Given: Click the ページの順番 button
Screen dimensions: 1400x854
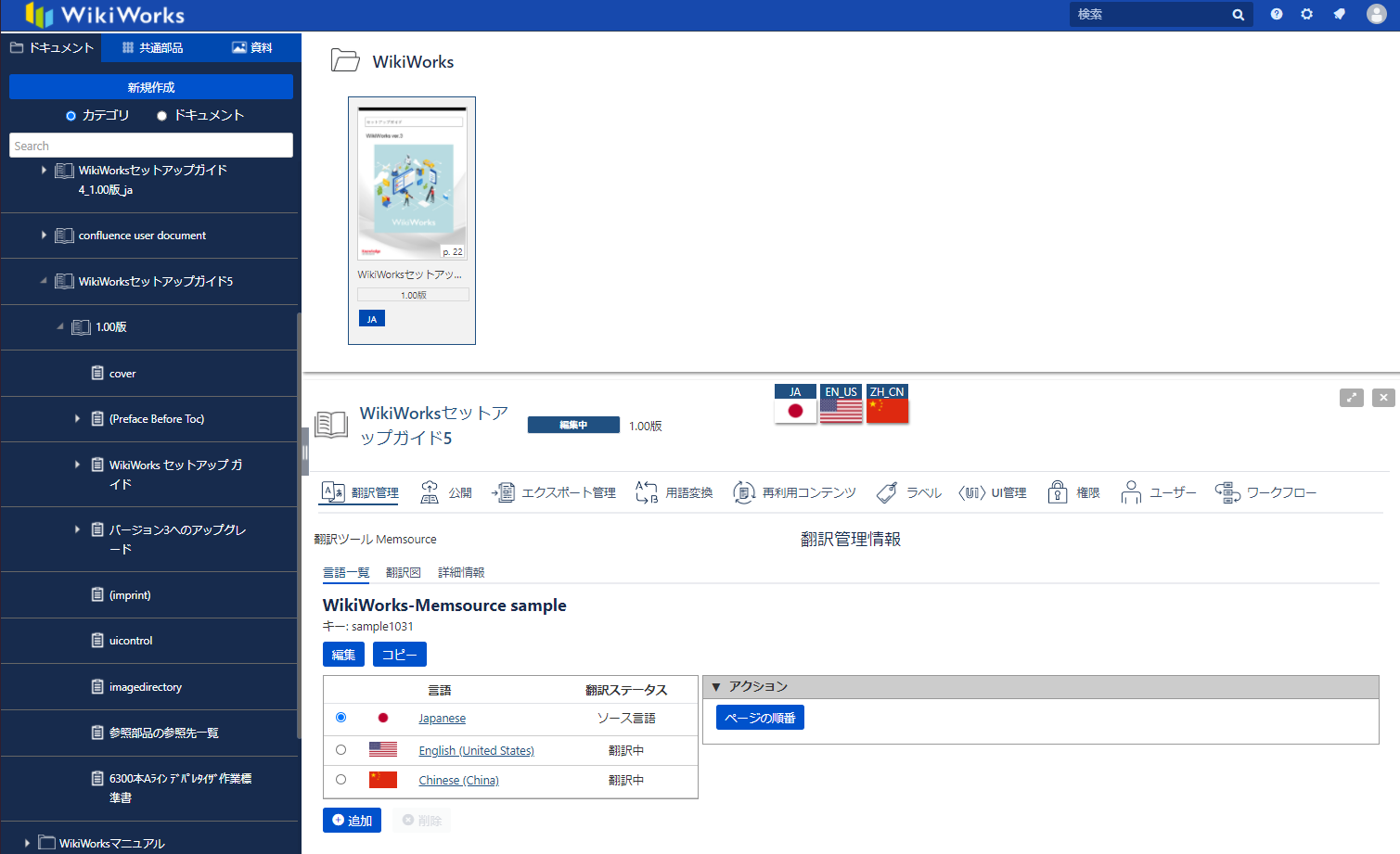Looking at the screenshot, I should [760, 718].
